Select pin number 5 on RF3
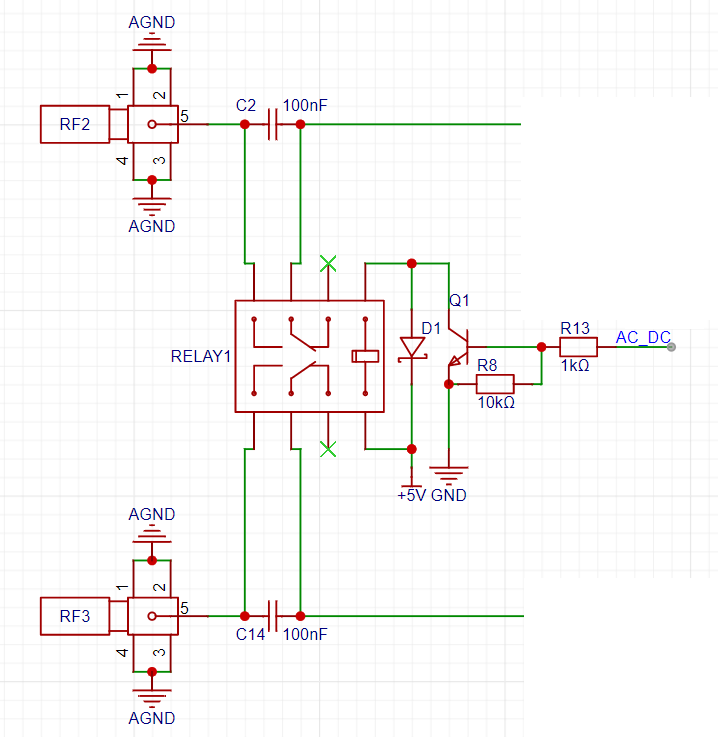This screenshot has width=718, height=737. coord(185,608)
